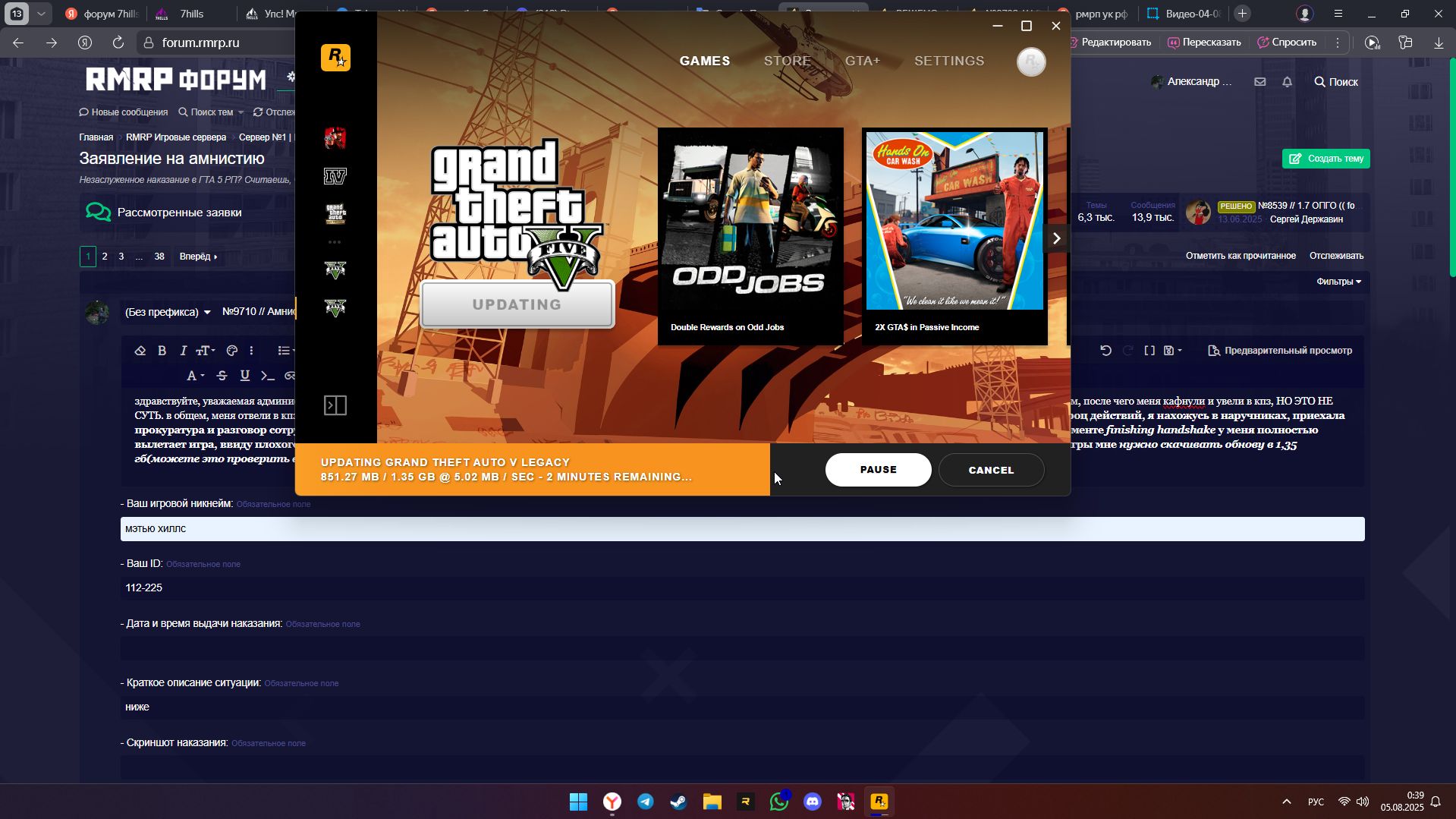1456x819 pixels.
Task: Open forum Поиск search
Action: click(1336, 82)
